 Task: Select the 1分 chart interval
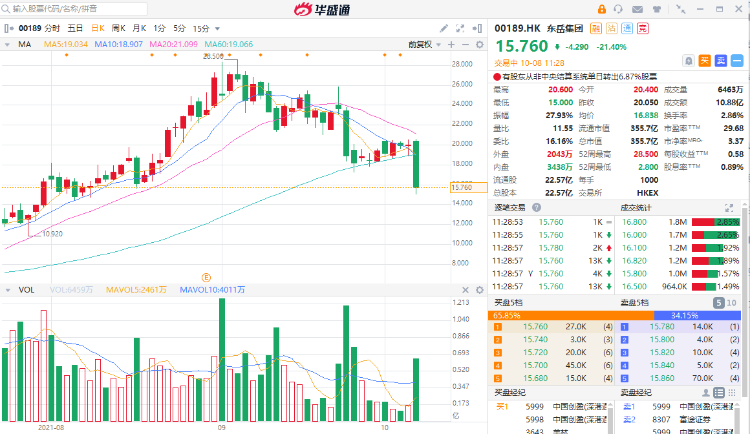click(159, 28)
